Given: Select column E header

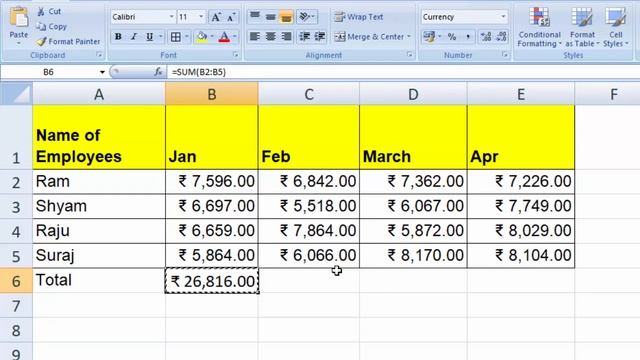Looking at the screenshot, I should coord(521,94).
